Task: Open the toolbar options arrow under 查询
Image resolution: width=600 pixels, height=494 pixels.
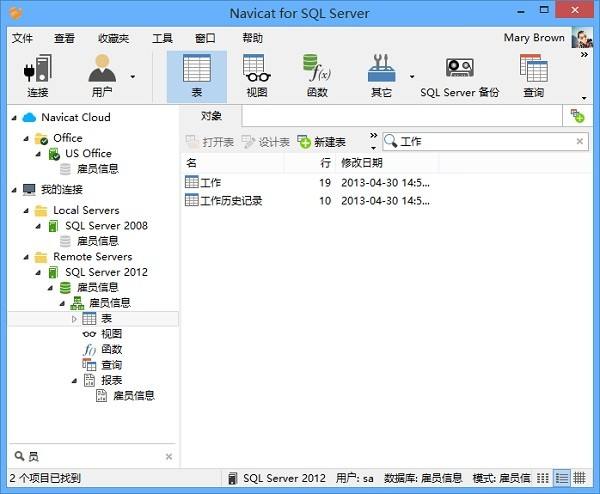Action: click(x=584, y=98)
